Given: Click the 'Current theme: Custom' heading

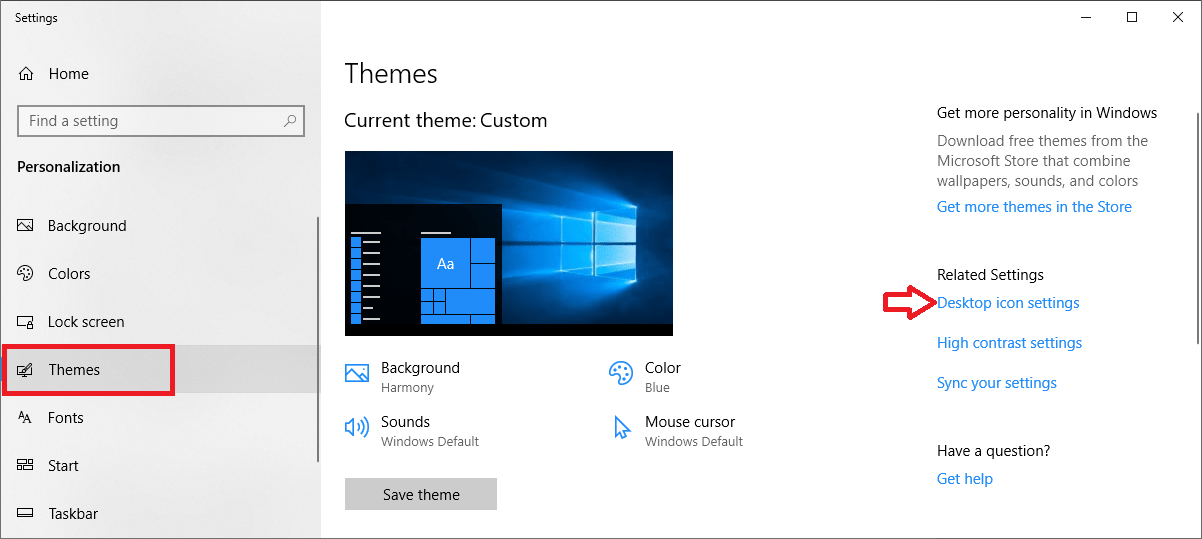Looking at the screenshot, I should [446, 120].
